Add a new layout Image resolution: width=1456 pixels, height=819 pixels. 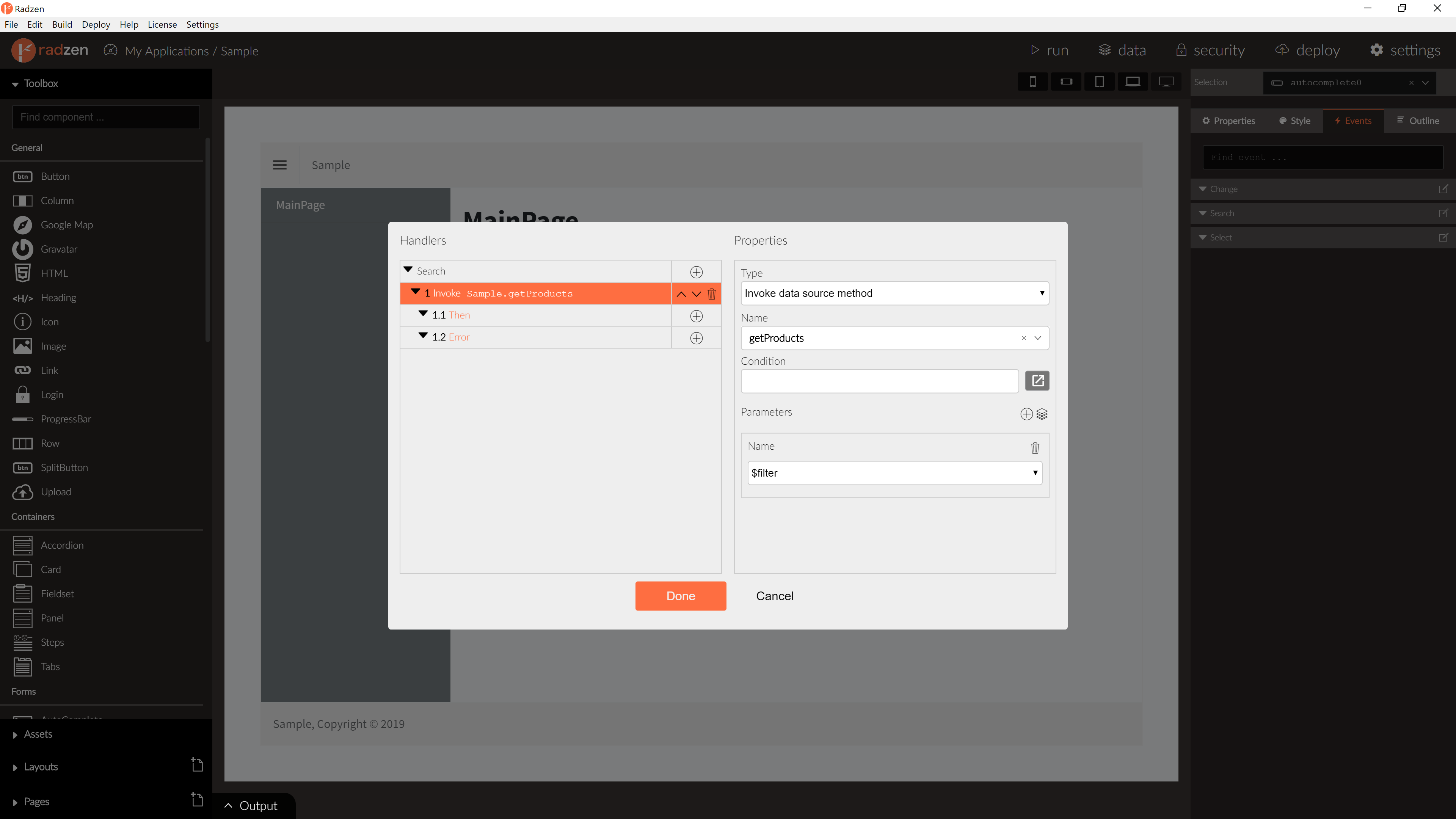tap(197, 765)
